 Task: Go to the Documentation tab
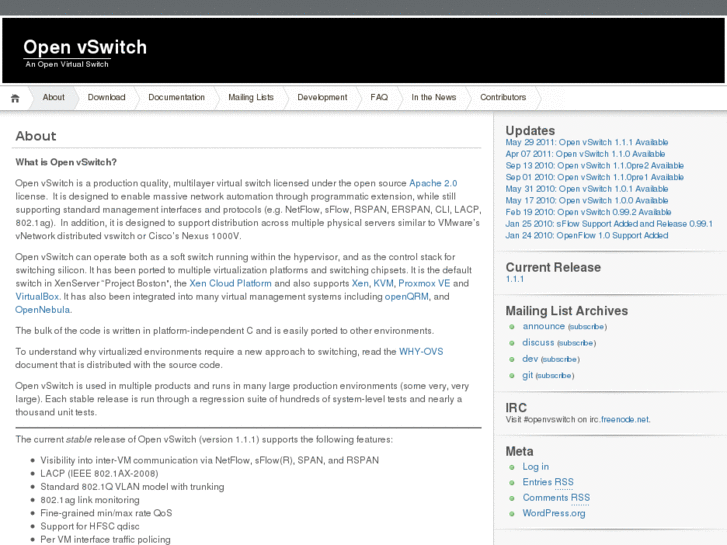pyautogui.click(x=176, y=97)
